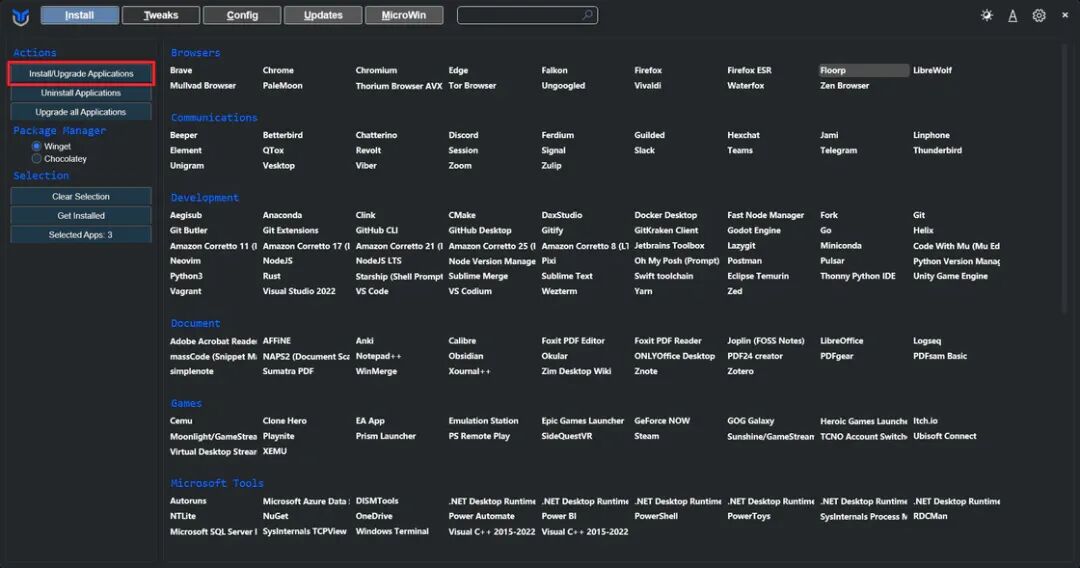Select Python3 entry
The height and width of the screenshot is (568, 1080).
point(186,276)
